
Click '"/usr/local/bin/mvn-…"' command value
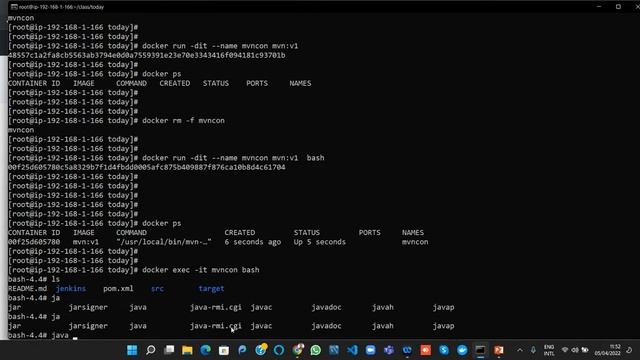(164, 242)
